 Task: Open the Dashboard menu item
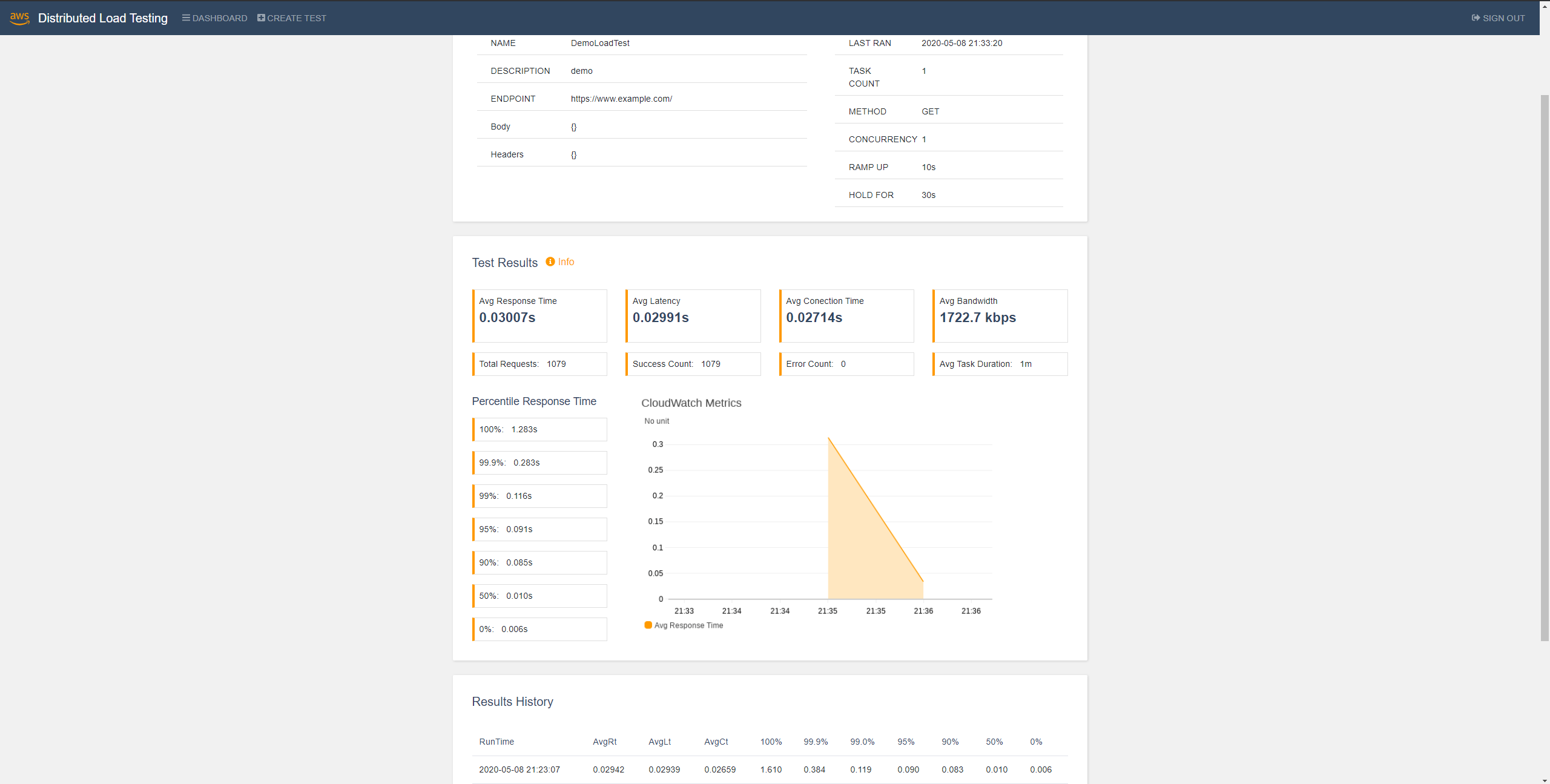coord(215,18)
